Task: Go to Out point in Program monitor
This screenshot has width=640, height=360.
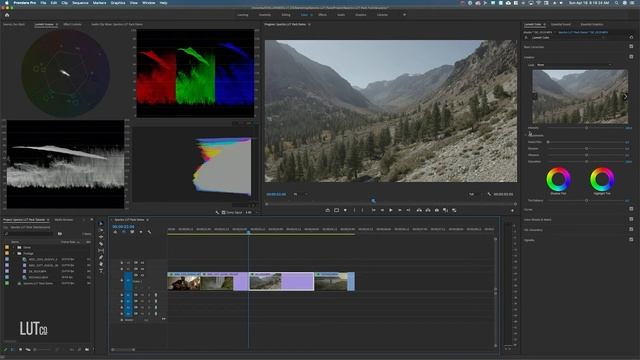Action: [408, 210]
